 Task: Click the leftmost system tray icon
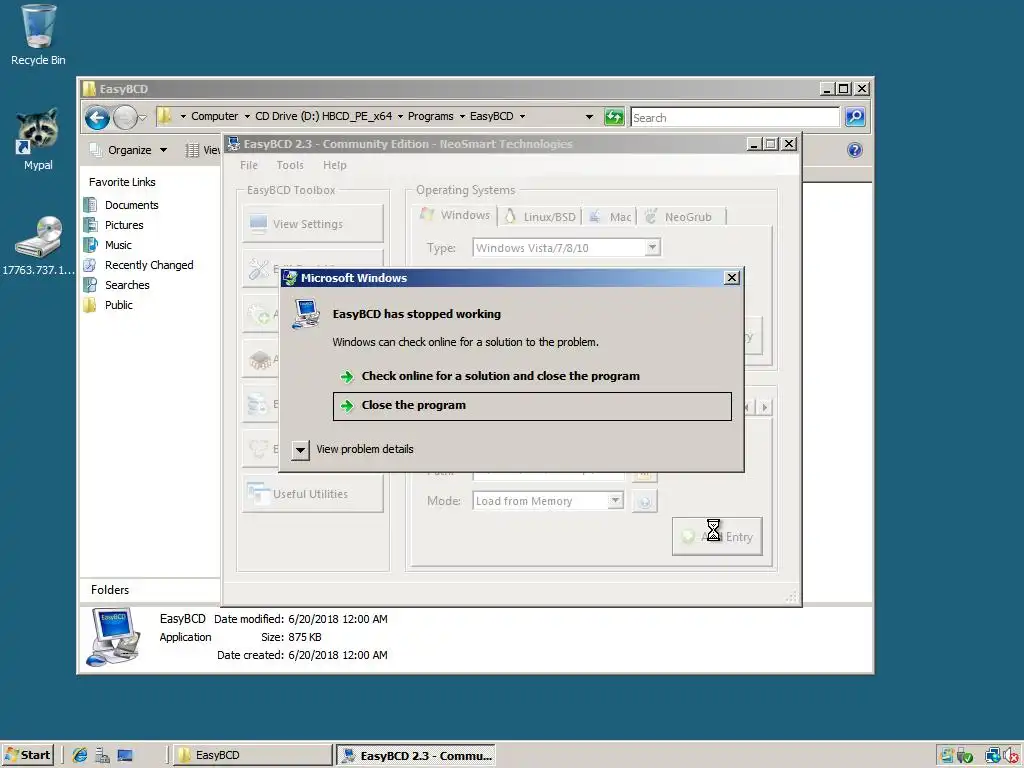coord(946,756)
